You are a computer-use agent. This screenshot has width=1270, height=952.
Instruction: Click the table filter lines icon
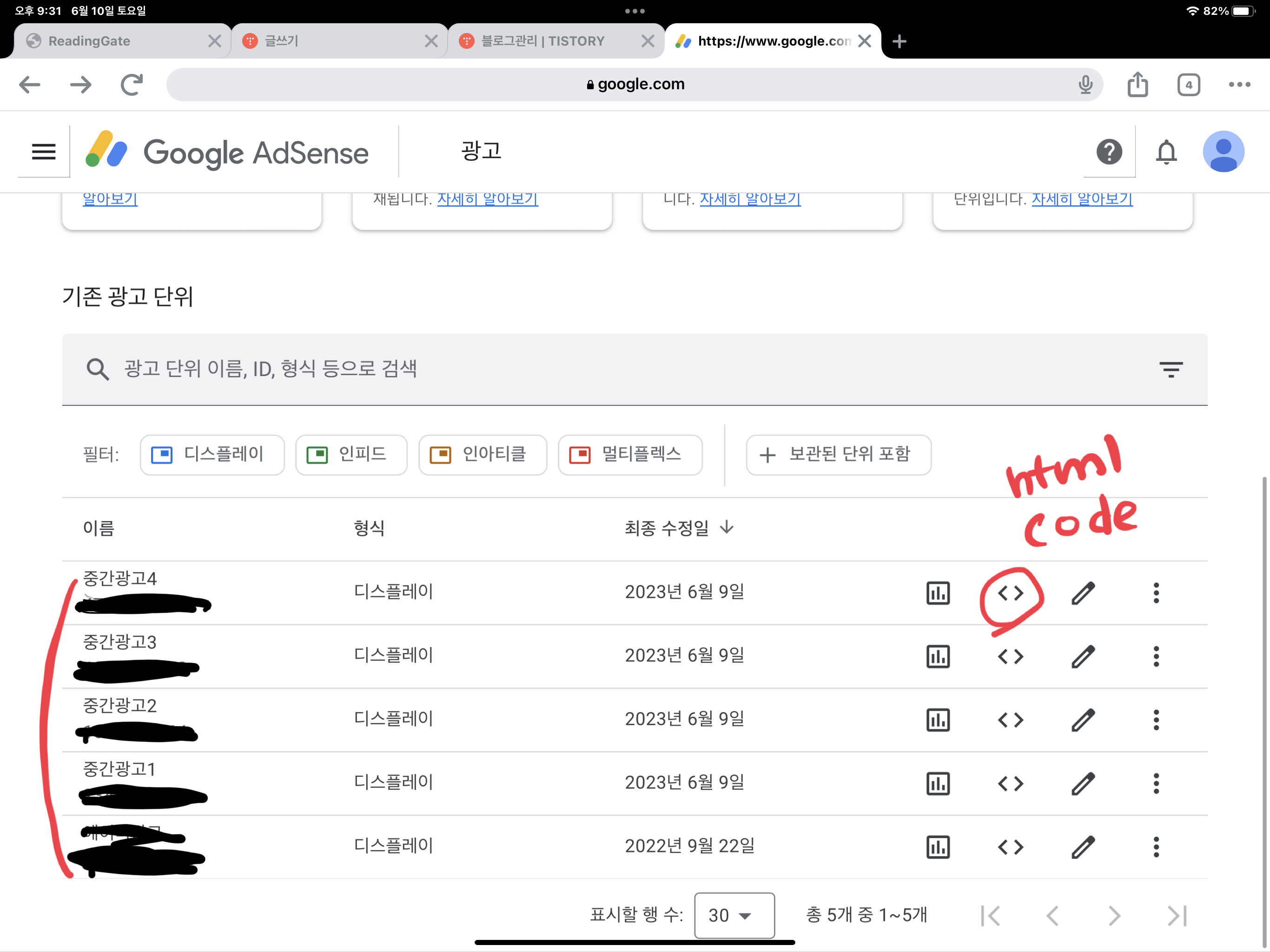click(x=1171, y=369)
